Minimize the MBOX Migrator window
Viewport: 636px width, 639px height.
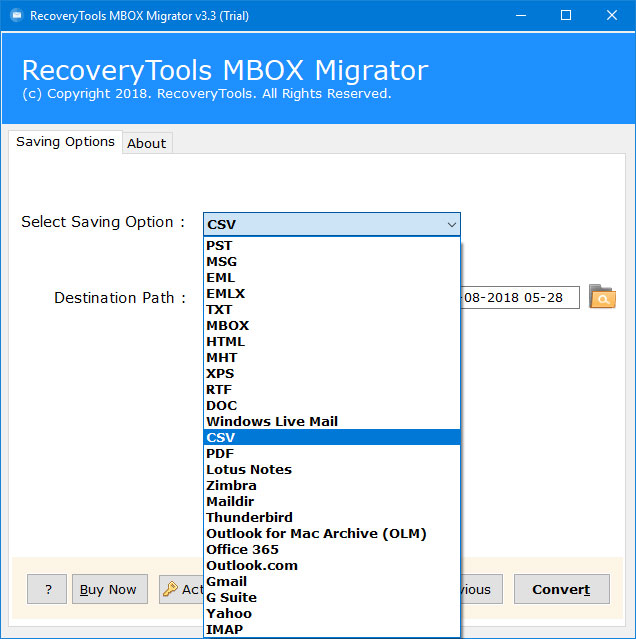(x=521, y=15)
